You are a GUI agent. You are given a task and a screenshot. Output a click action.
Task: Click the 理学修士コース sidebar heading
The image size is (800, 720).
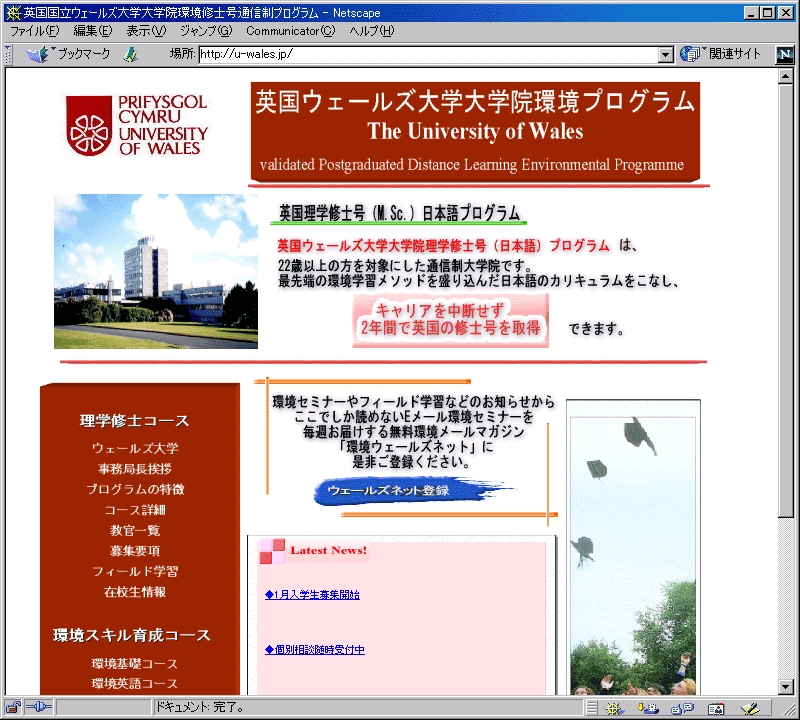(135, 421)
